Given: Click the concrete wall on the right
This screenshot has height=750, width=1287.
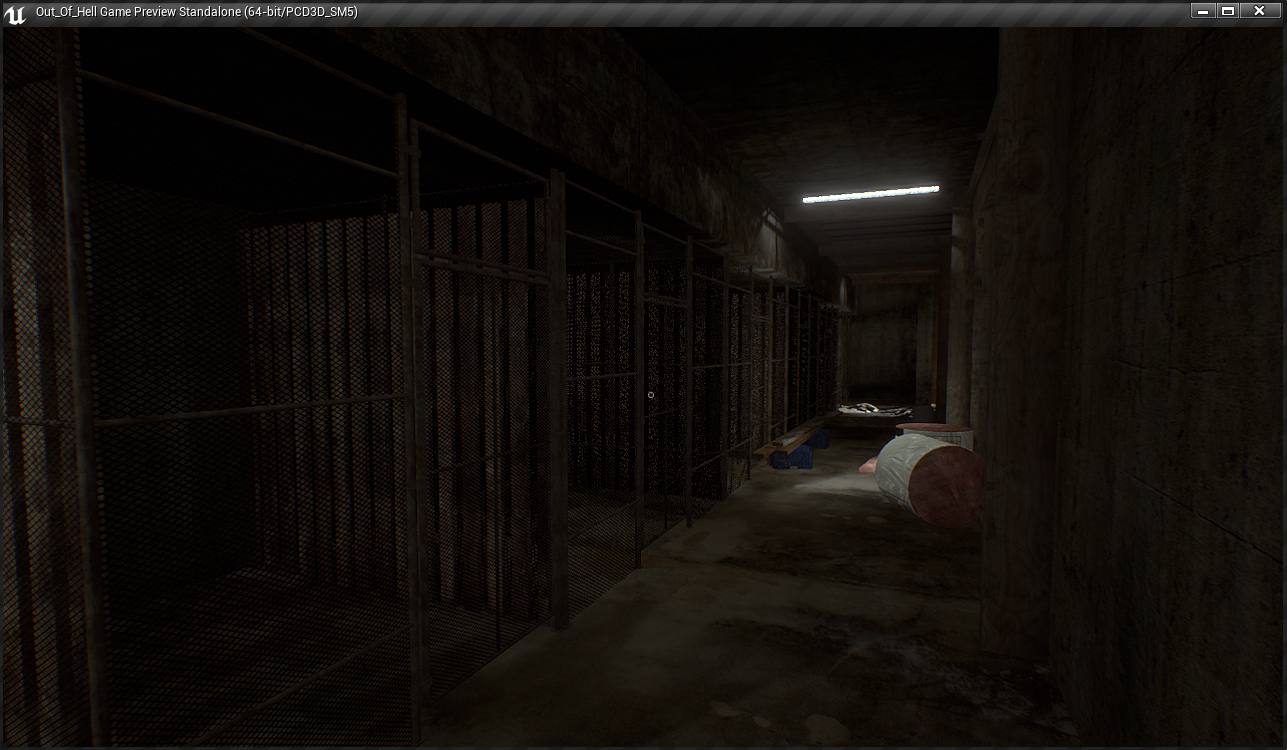Looking at the screenshot, I should [x=1150, y=350].
